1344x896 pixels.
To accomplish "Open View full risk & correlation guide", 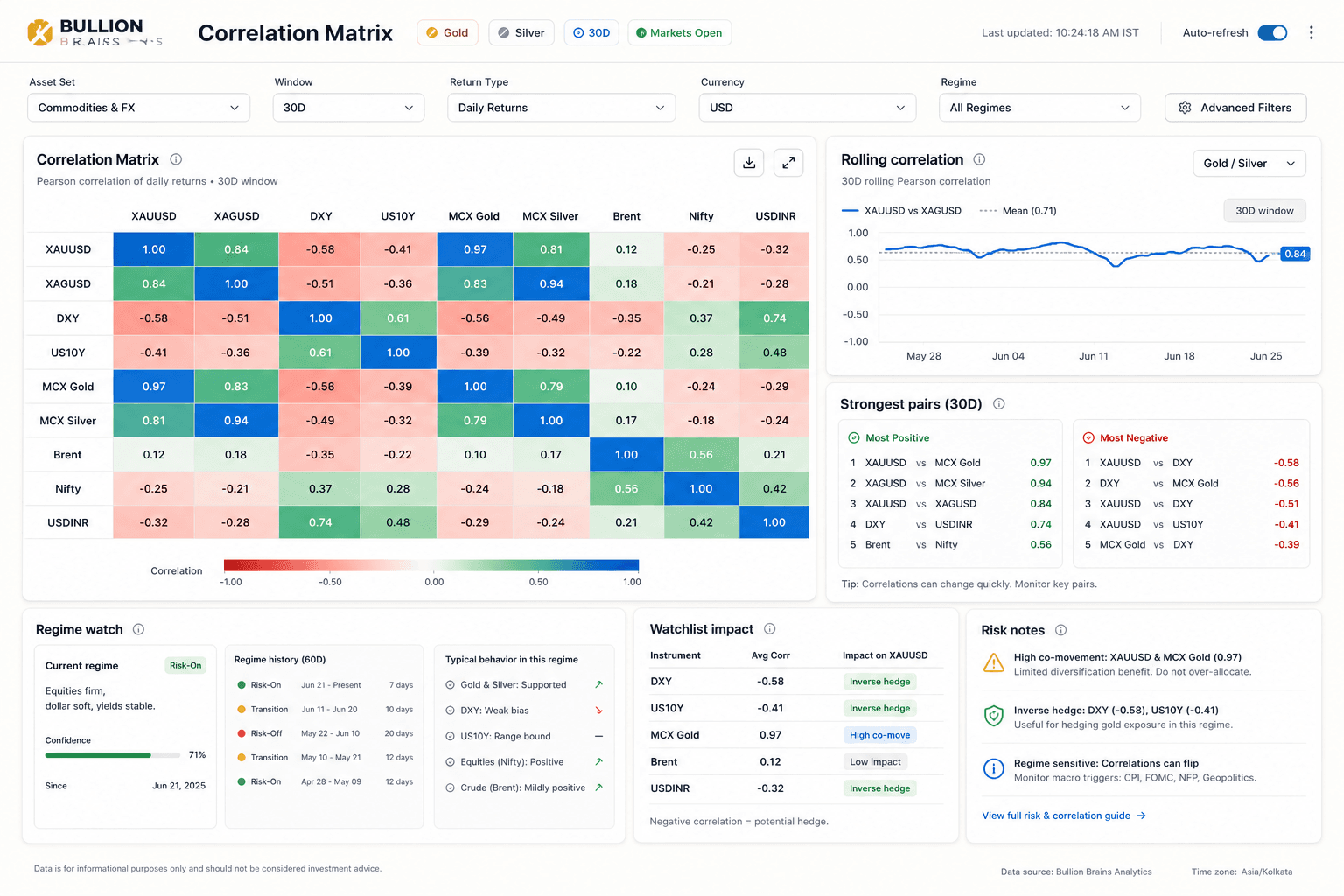I will pyautogui.click(x=1064, y=815).
